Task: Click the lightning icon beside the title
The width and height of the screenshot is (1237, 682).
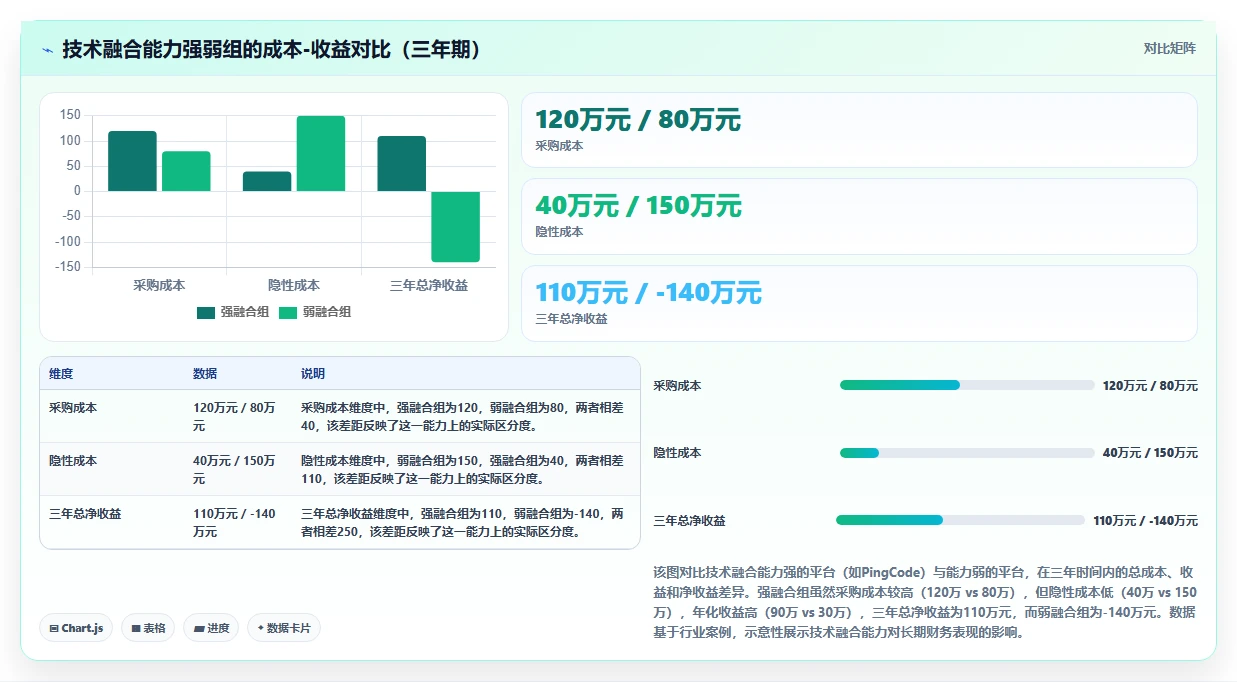Action: [47, 50]
